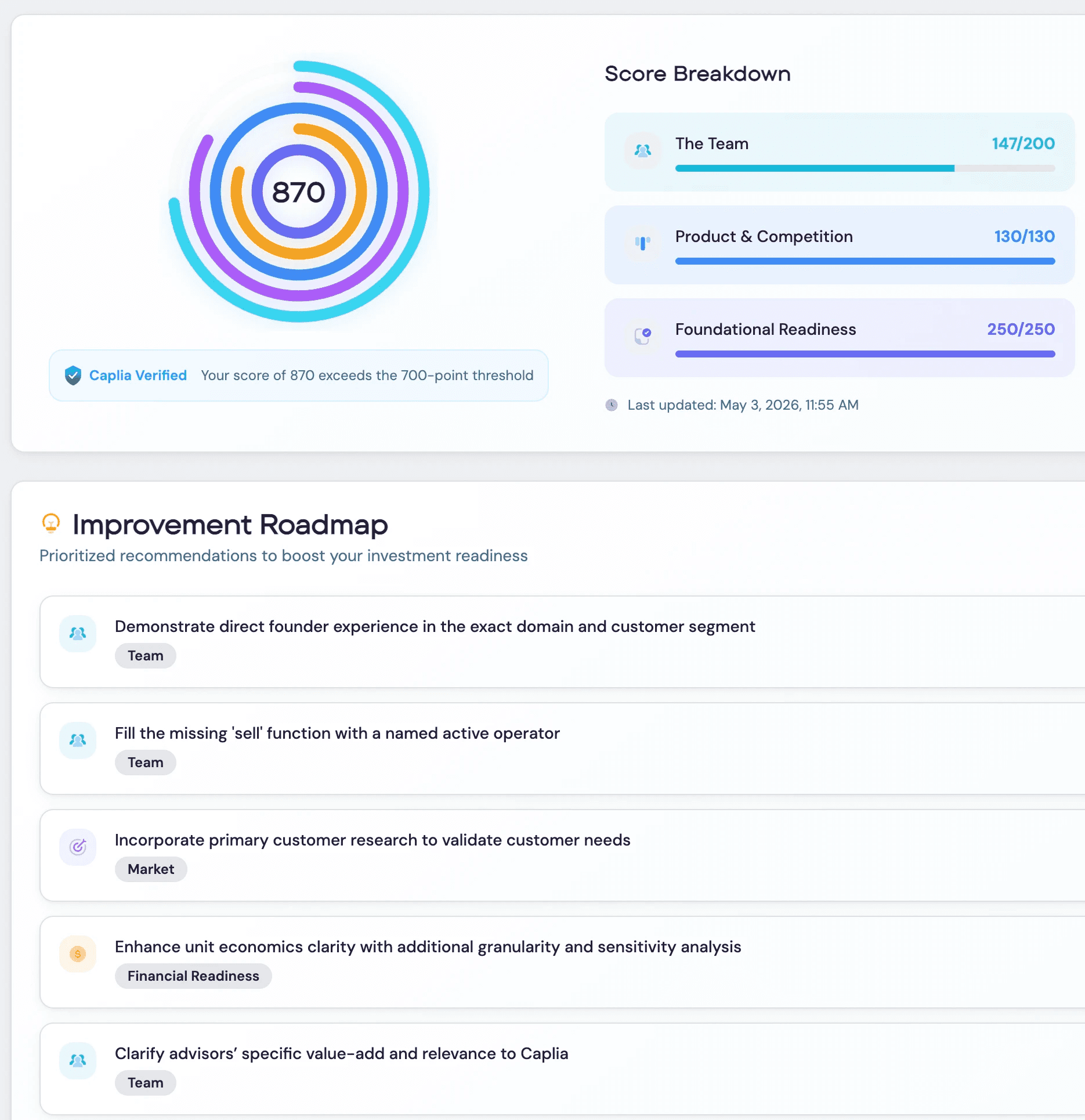Click The Team people icon in Score Breakdown
Screen dimensions: 1085x1120
point(642,151)
